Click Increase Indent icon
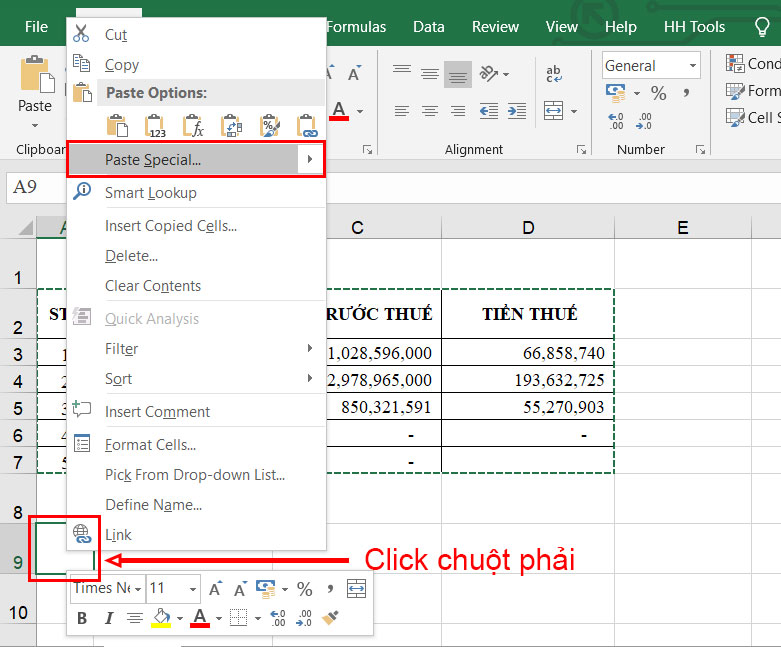 click(x=517, y=111)
